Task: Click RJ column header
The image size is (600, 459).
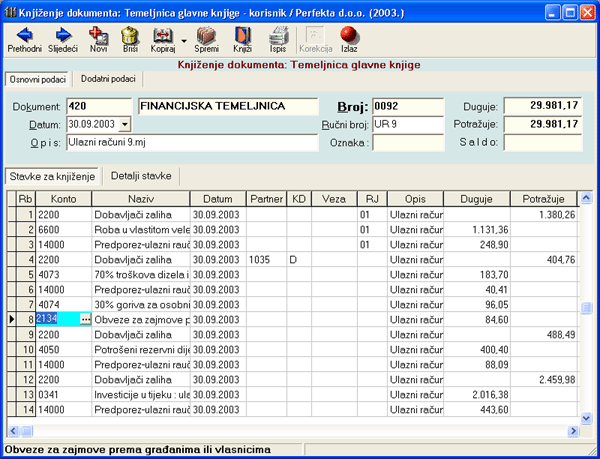Action: 372,199
